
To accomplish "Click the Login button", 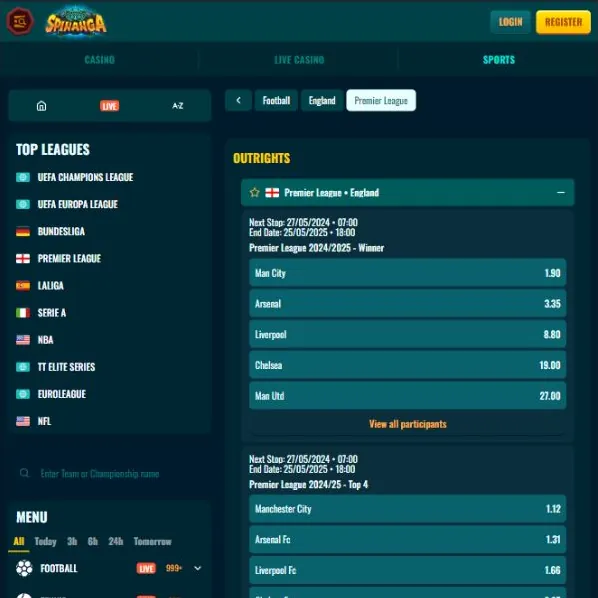I will tap(510, 22).
